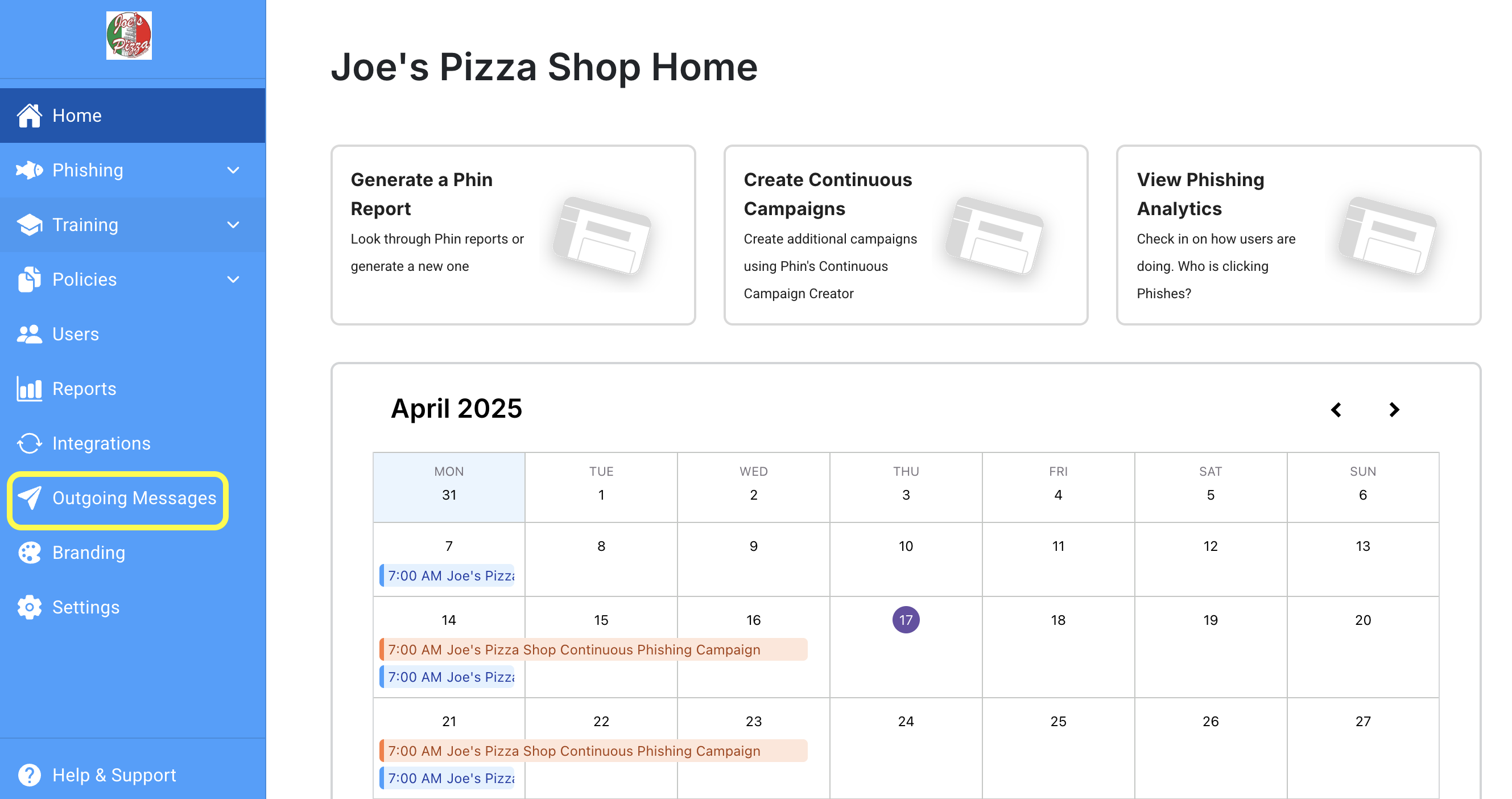Click the Training graduation cap icon

30,225
